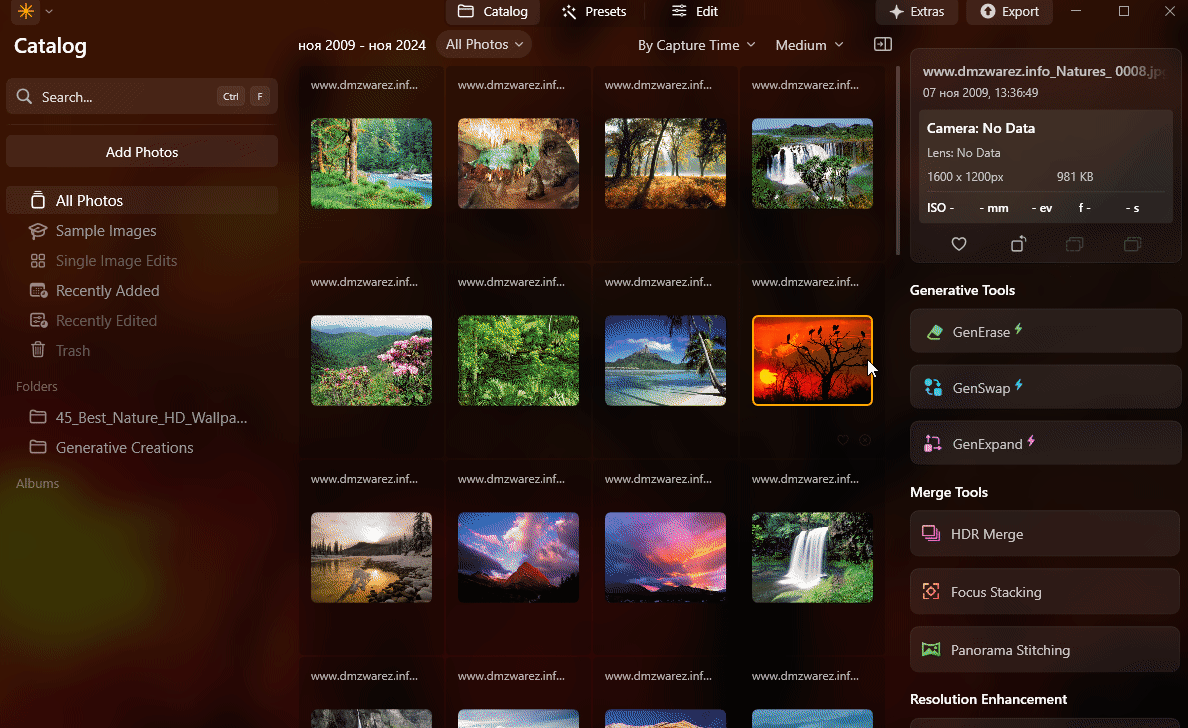Click the Folders section header
1188x728 pixels.
(36, 386)
